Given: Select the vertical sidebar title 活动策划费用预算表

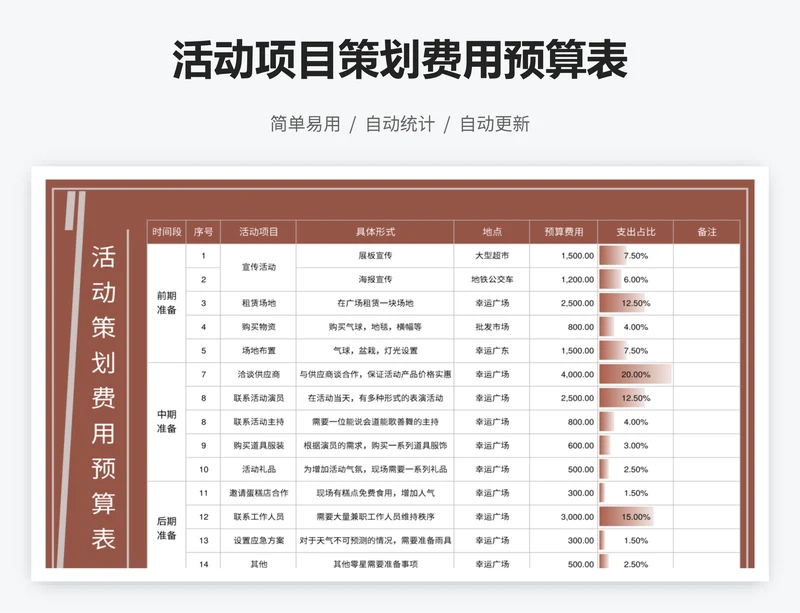Looking at the screenshot, I should tap(104, 398).
